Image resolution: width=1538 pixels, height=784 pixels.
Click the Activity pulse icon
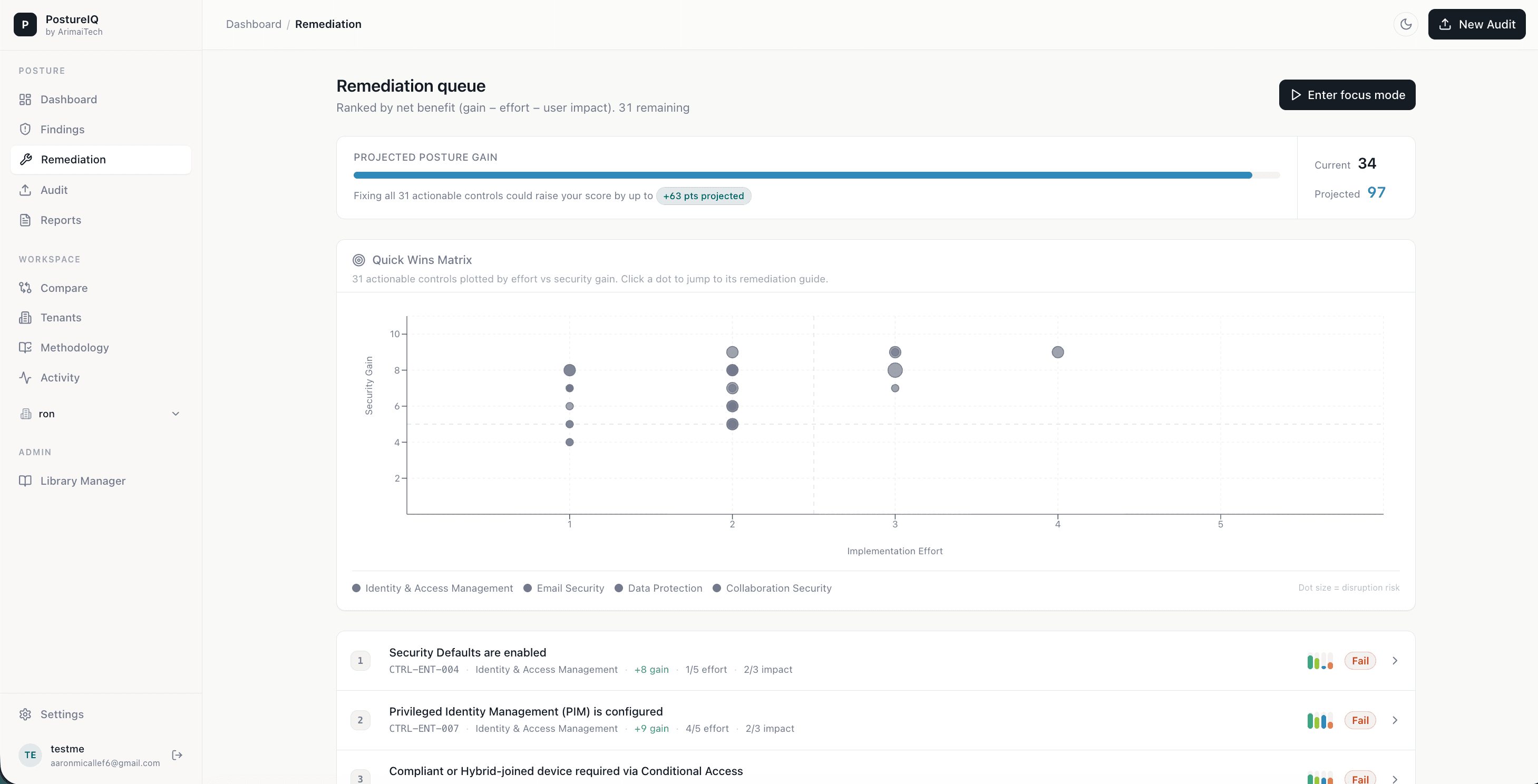coord(25,377)
